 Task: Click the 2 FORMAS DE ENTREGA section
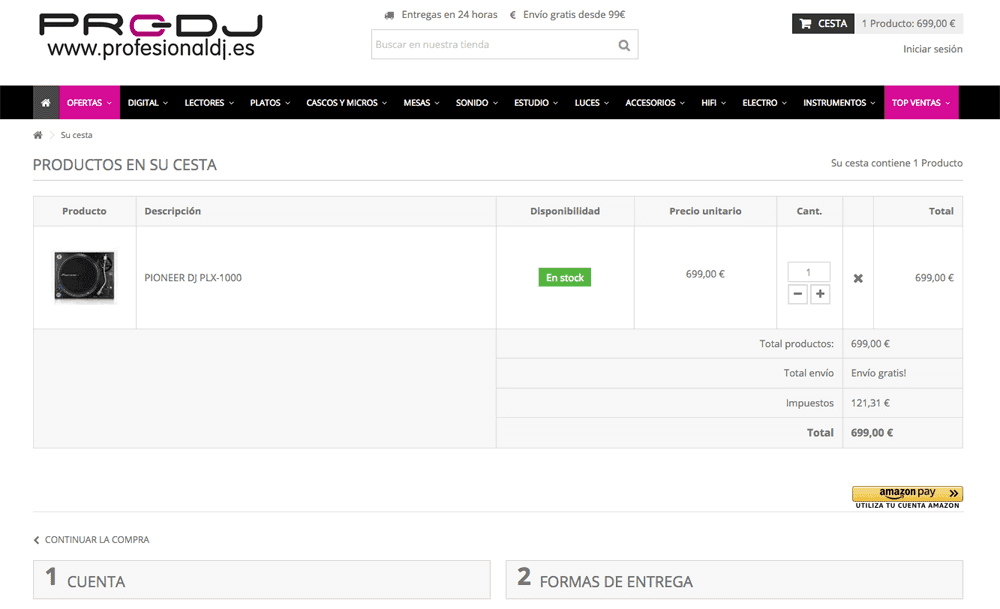(734, 580)
